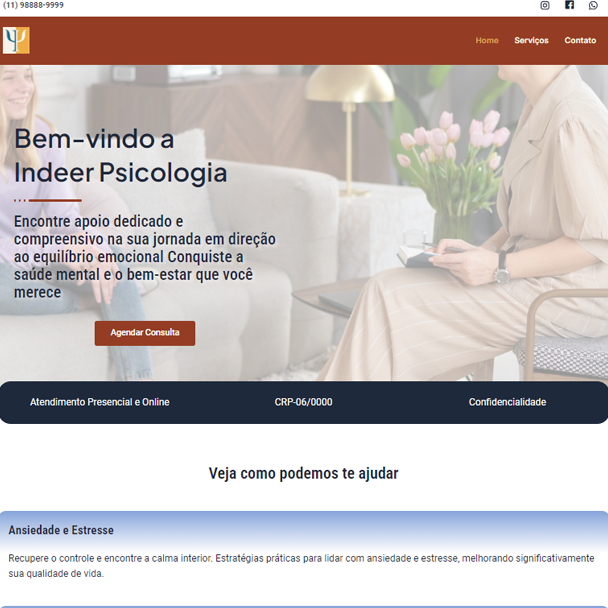Click the Atendimento Presencial e Online label

pyautogui.click(x=100, y=402)
